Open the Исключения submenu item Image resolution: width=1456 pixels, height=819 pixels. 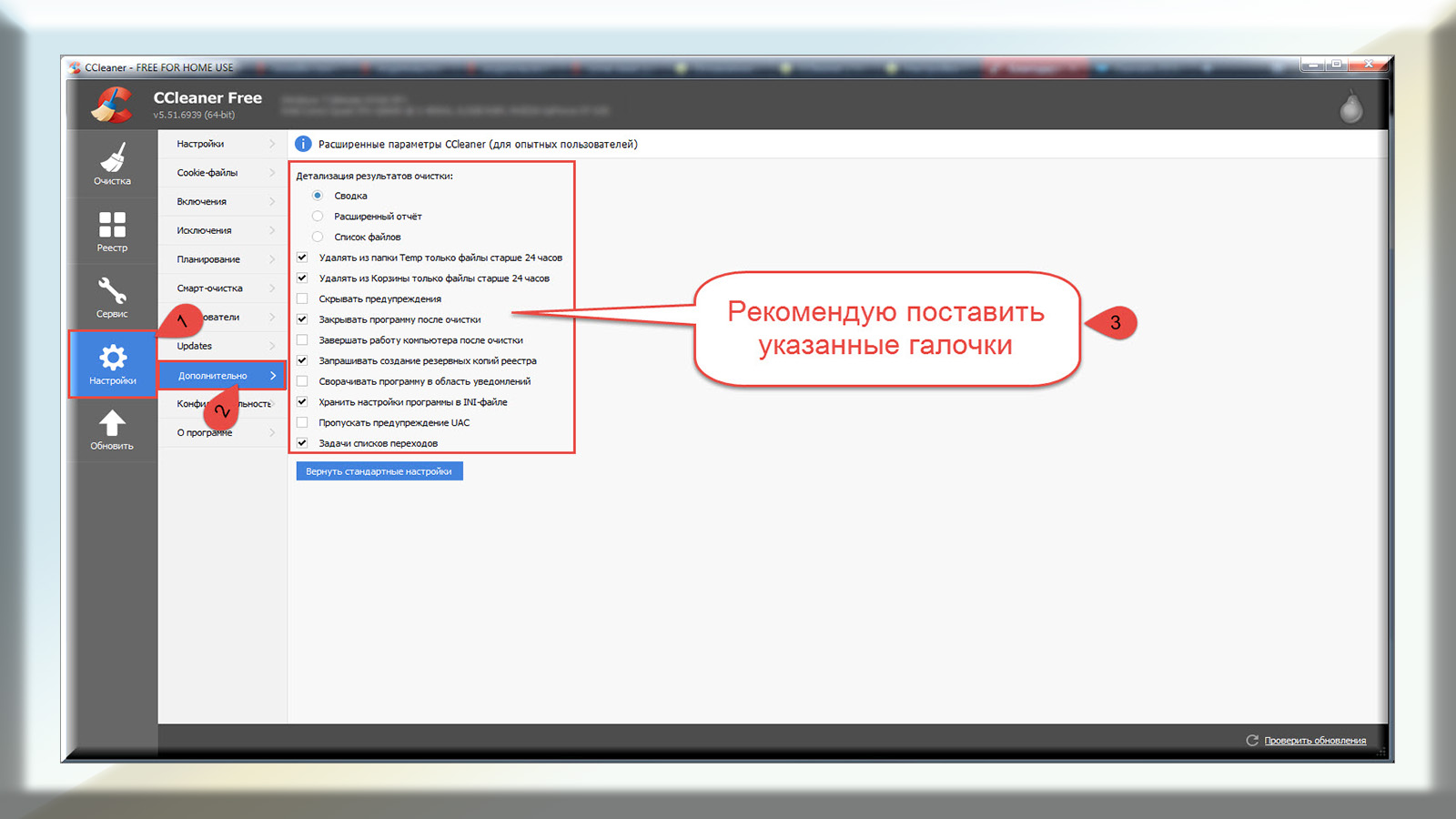coord(222,230)
